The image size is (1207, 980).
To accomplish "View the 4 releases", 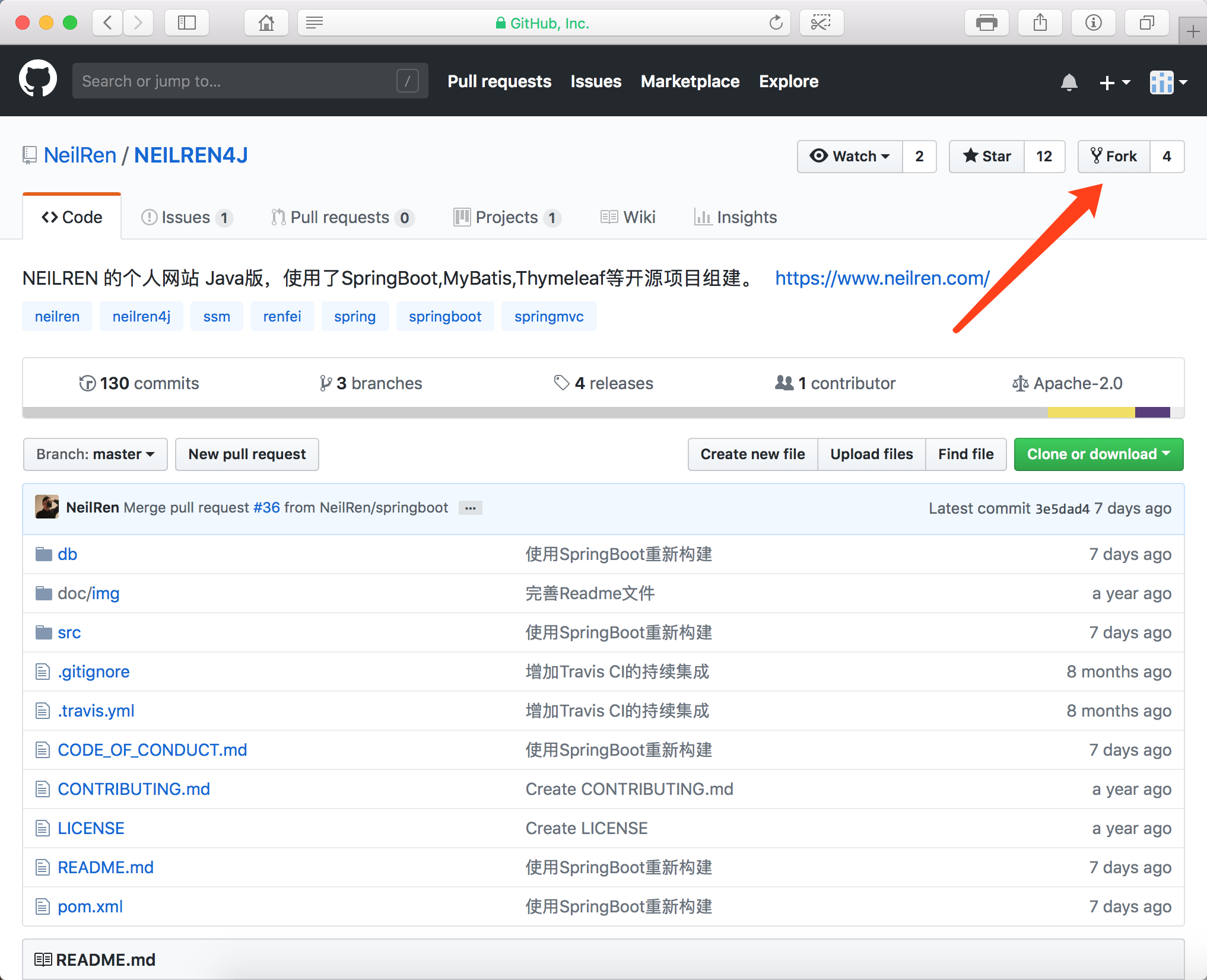I will (603, 383).
